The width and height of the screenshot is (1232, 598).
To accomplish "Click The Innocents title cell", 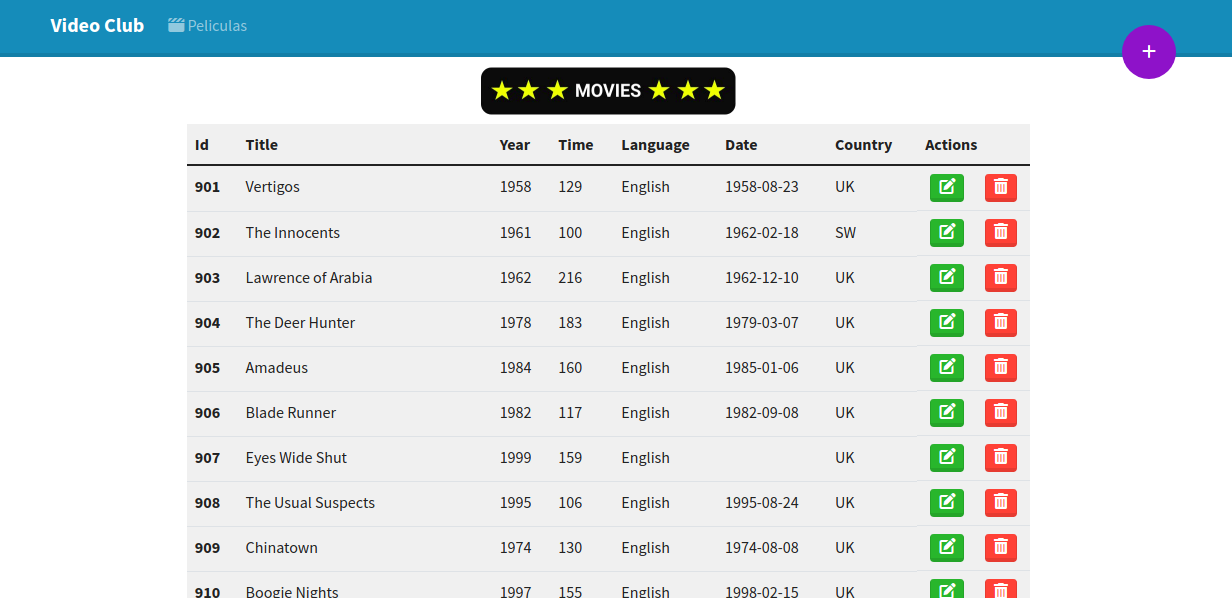I will [293, 233].
